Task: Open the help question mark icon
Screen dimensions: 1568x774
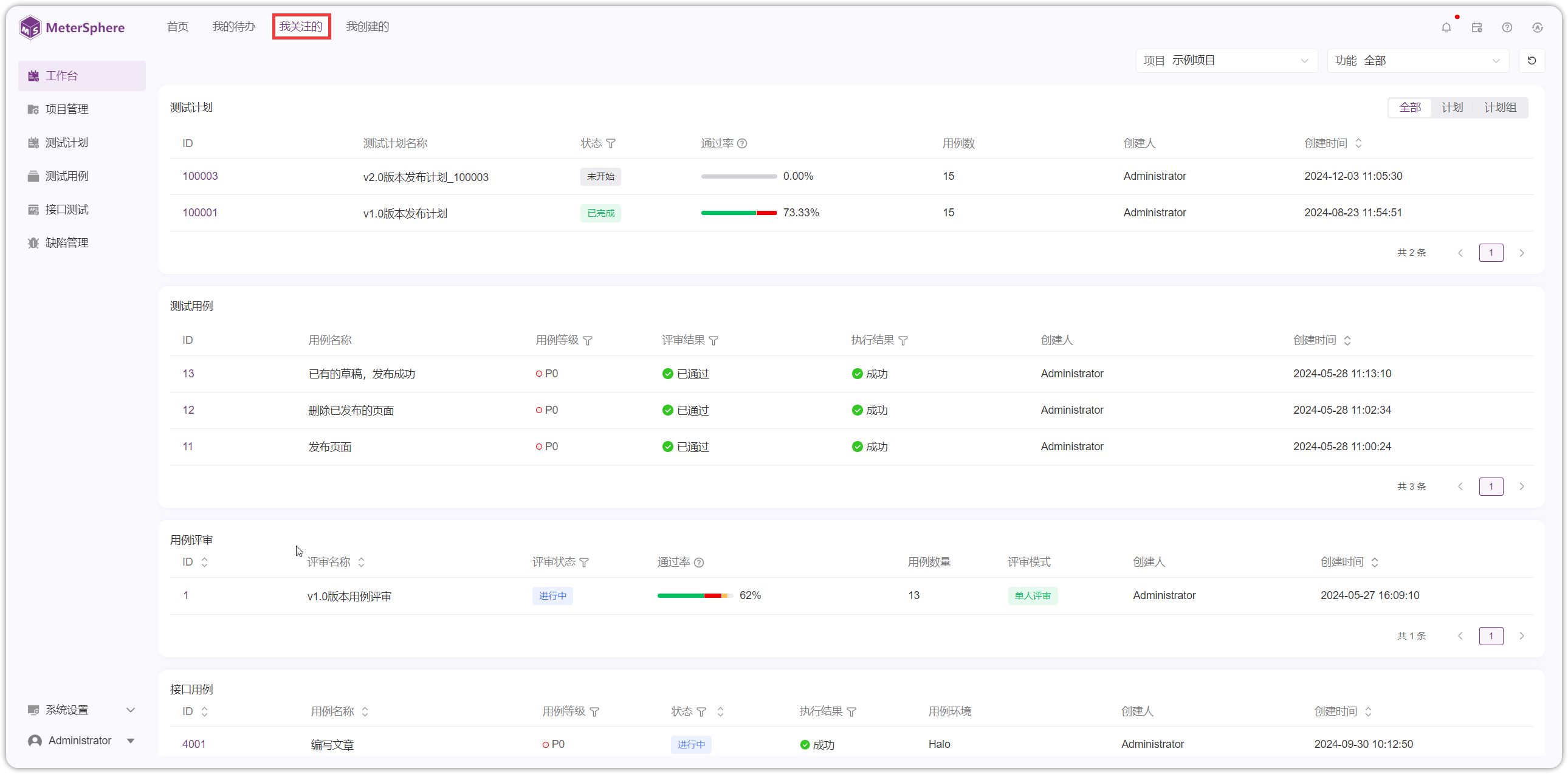Action: (1507, 27)
